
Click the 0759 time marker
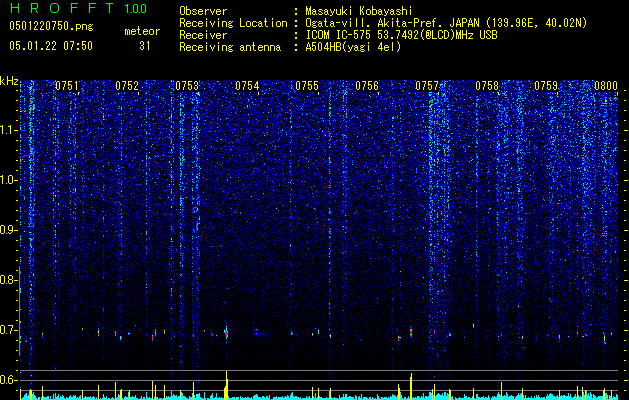click(x=546, y=86)
